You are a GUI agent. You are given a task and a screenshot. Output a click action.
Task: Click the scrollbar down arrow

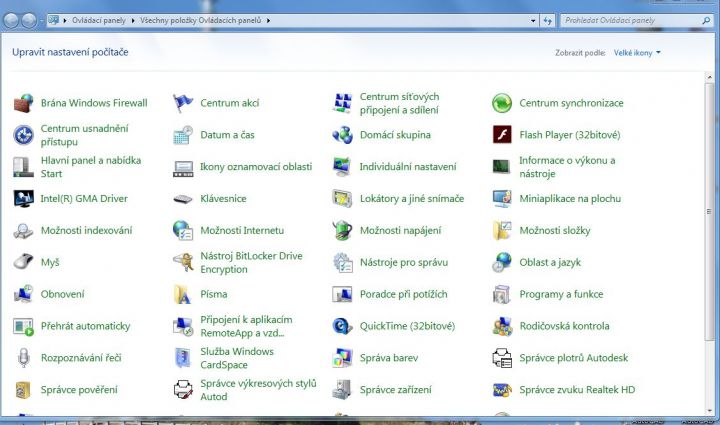point(709,411)
